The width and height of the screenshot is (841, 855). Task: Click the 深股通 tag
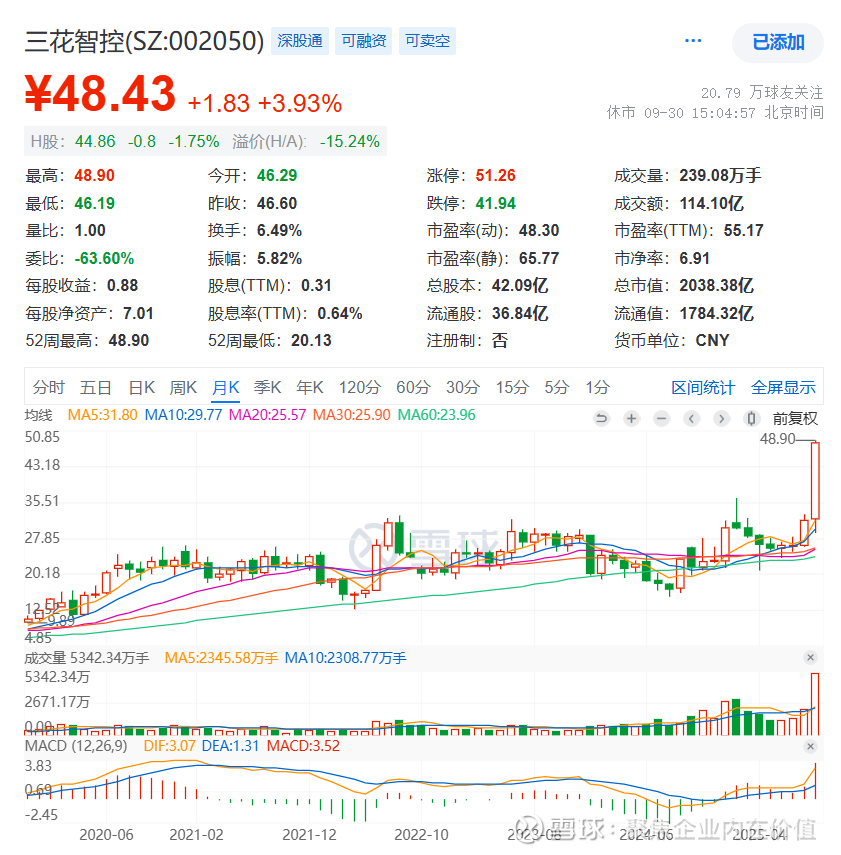(300, 41)
